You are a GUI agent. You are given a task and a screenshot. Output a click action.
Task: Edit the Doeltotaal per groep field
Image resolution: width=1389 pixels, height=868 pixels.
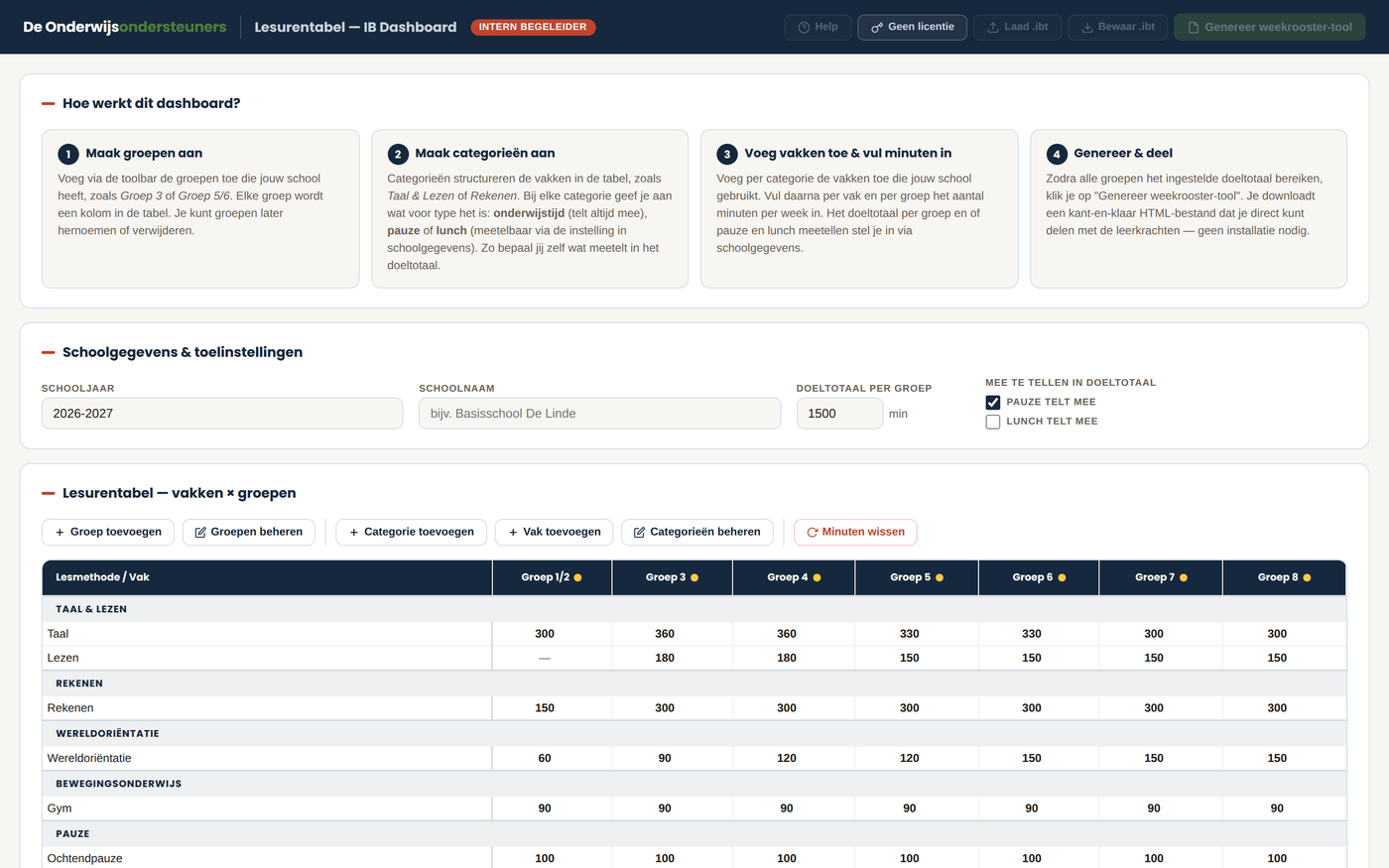(839, 414)
